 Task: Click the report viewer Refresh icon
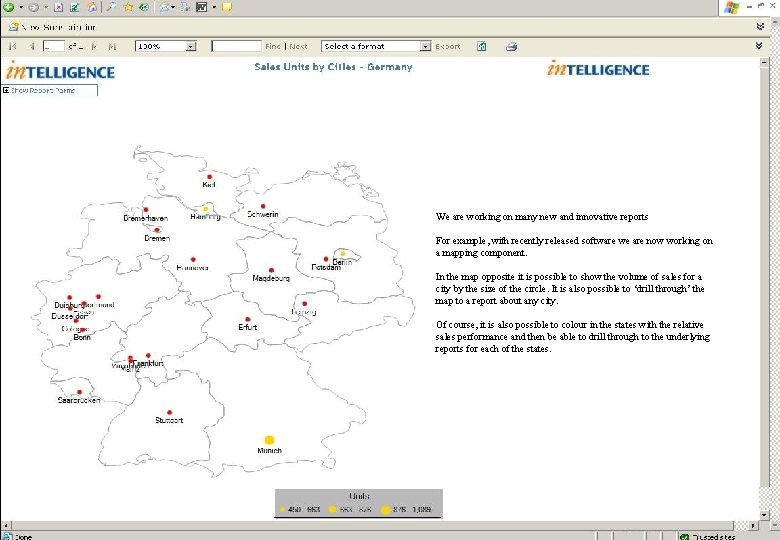[482, 46]
